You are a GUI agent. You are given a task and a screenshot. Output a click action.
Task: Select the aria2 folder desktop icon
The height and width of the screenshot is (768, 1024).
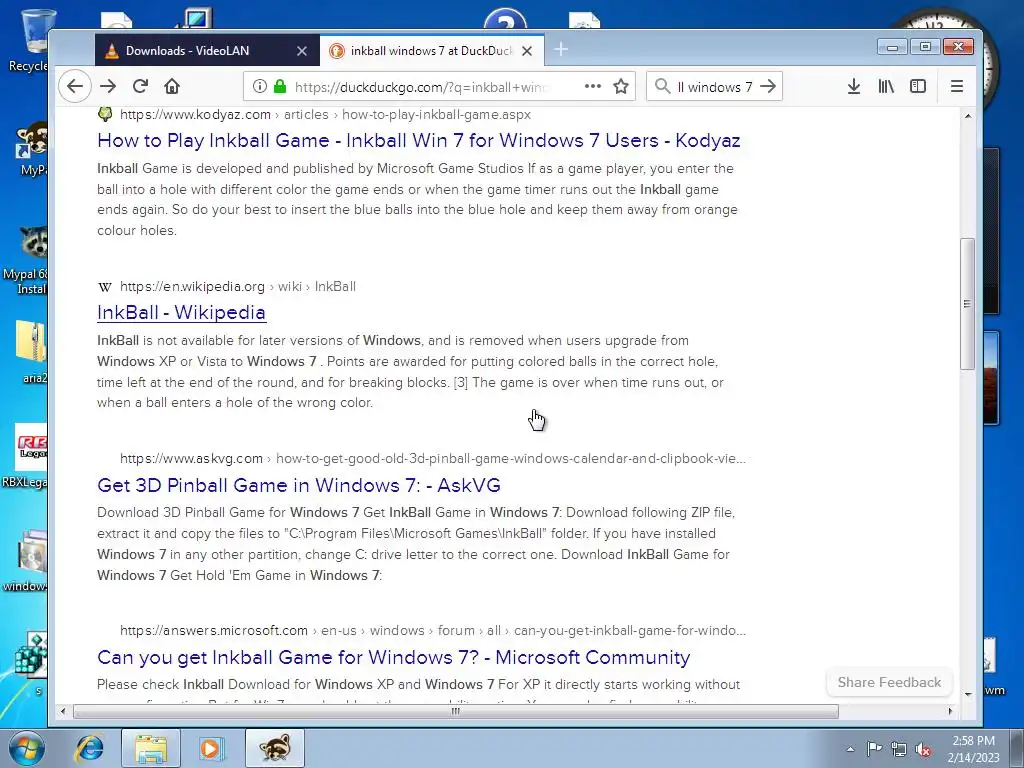tap(30, 352)
